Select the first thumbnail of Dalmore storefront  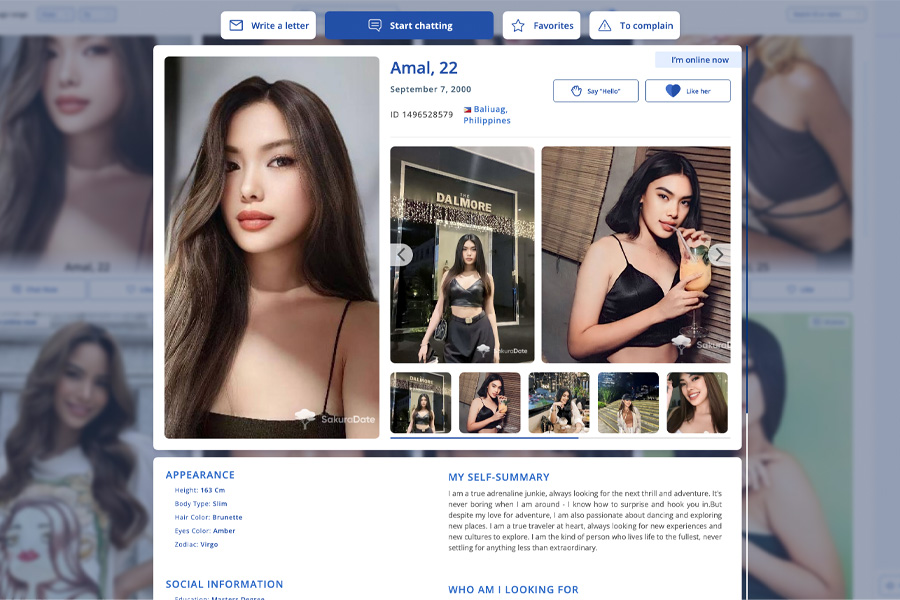point(421,402)
